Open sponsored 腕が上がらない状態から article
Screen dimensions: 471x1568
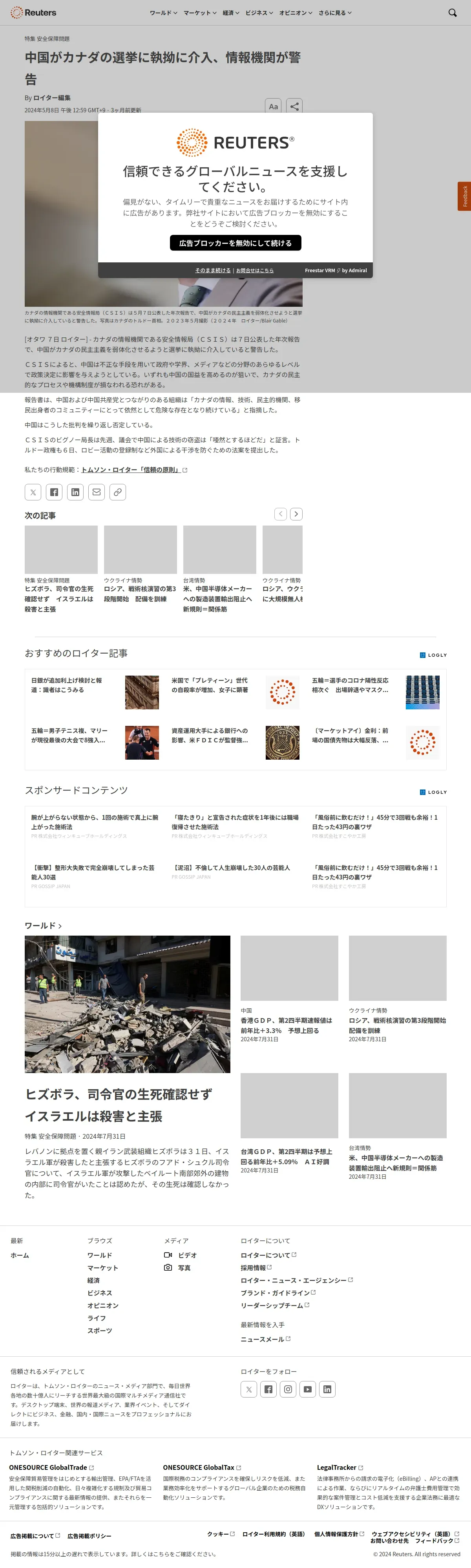click(x=95, y=822)
